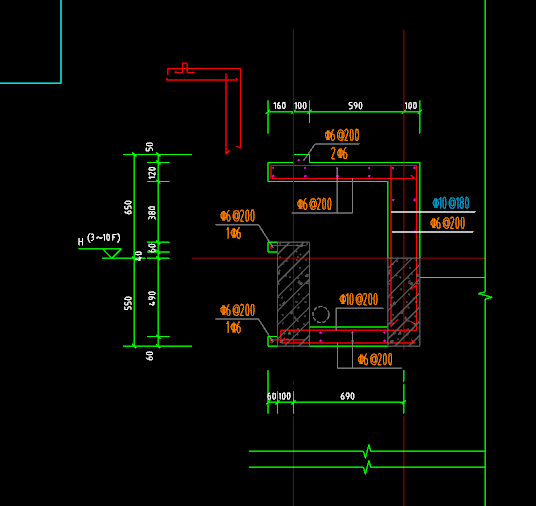Click hatched wall beneath the red vertical stirrup
The height and width of the screenshot is (506, 536).
click(404, 302)
